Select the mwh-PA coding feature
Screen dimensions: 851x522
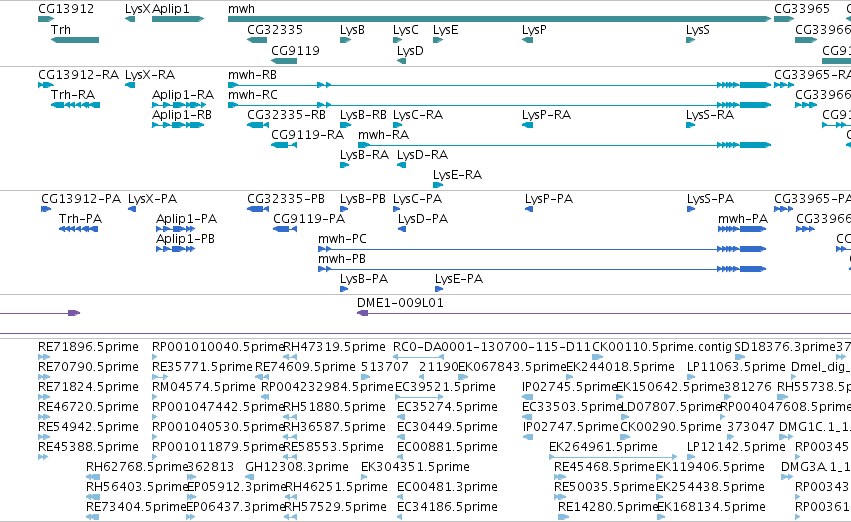pyautogui.click(x=742, y=229)
